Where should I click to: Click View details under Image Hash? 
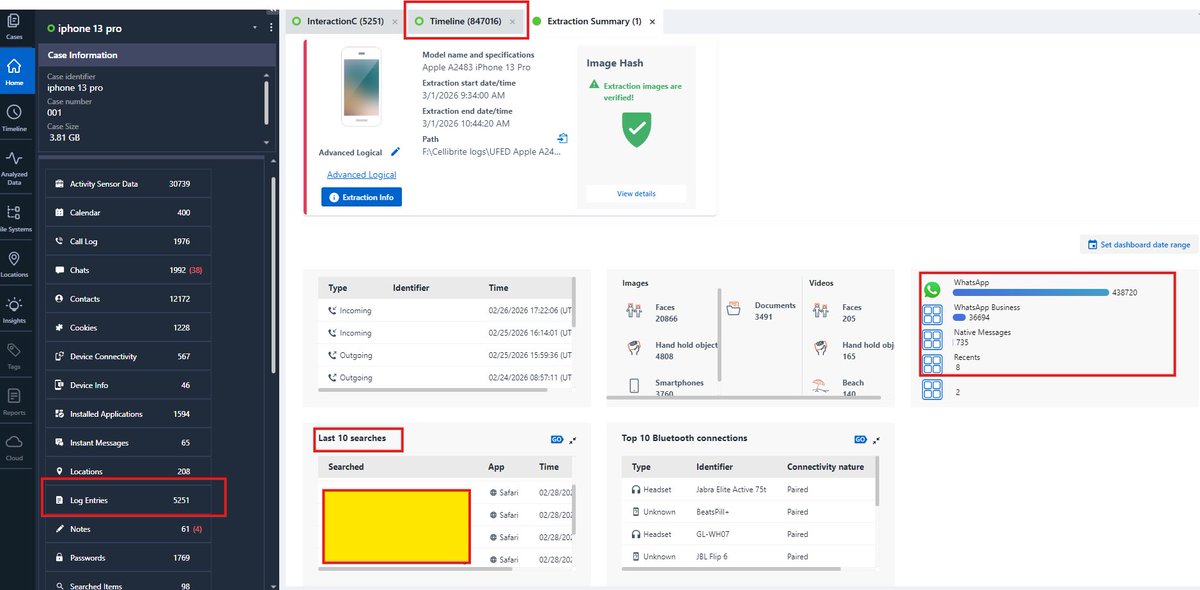(636, 193)
